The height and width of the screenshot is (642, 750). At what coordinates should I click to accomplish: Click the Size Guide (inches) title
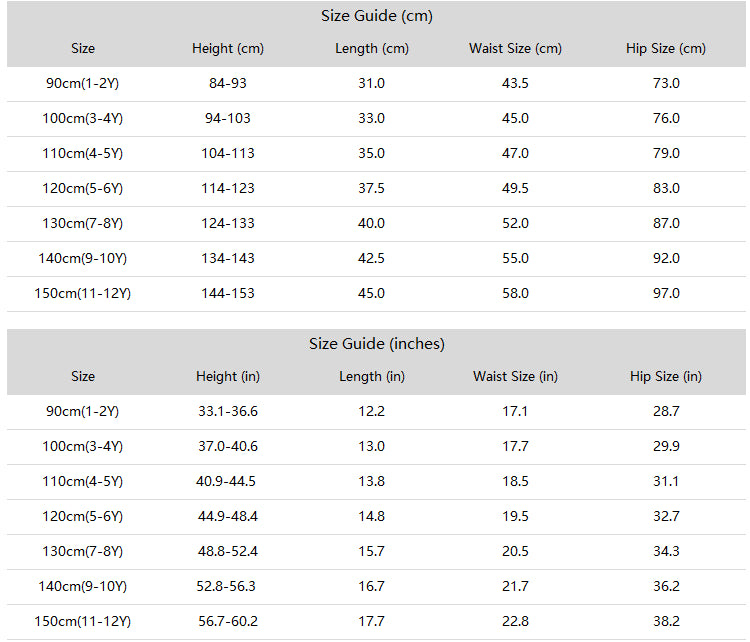click(x=376, y=344)
